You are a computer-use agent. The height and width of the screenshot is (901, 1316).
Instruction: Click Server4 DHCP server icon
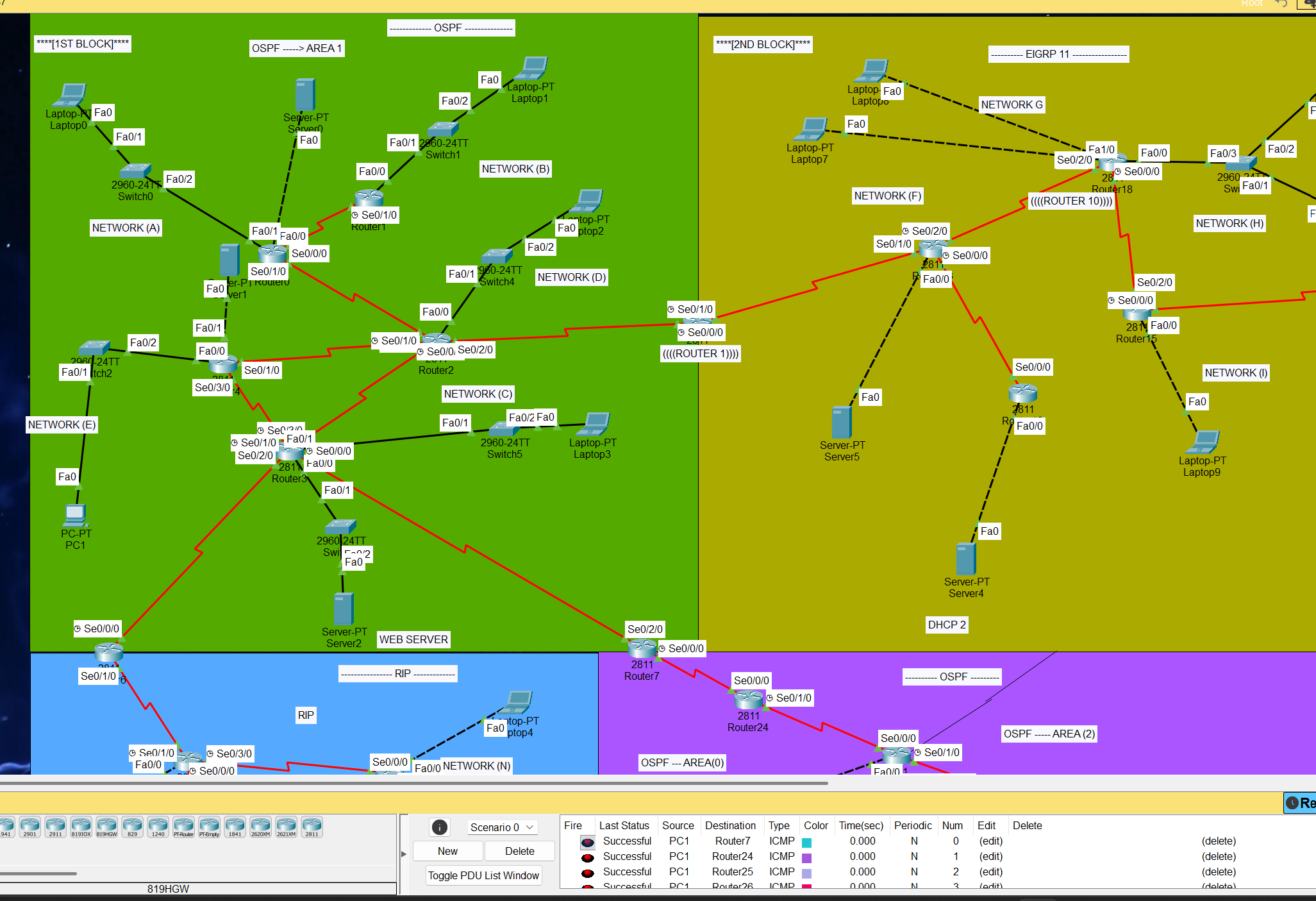(x=966, y=559)
